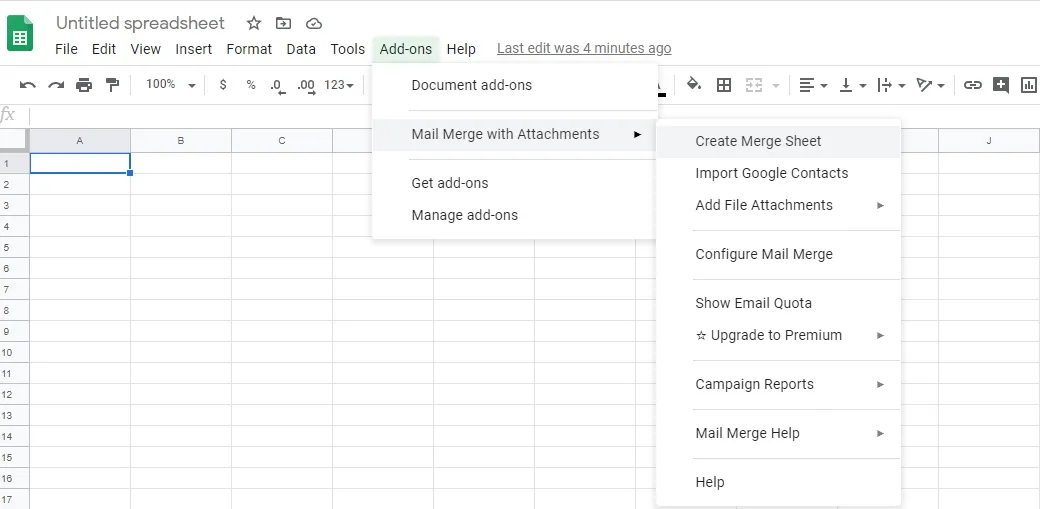Viewport: 1040px width, 509px height.
Task: Select Create Merge Sheet
Action: click(779, 141)
